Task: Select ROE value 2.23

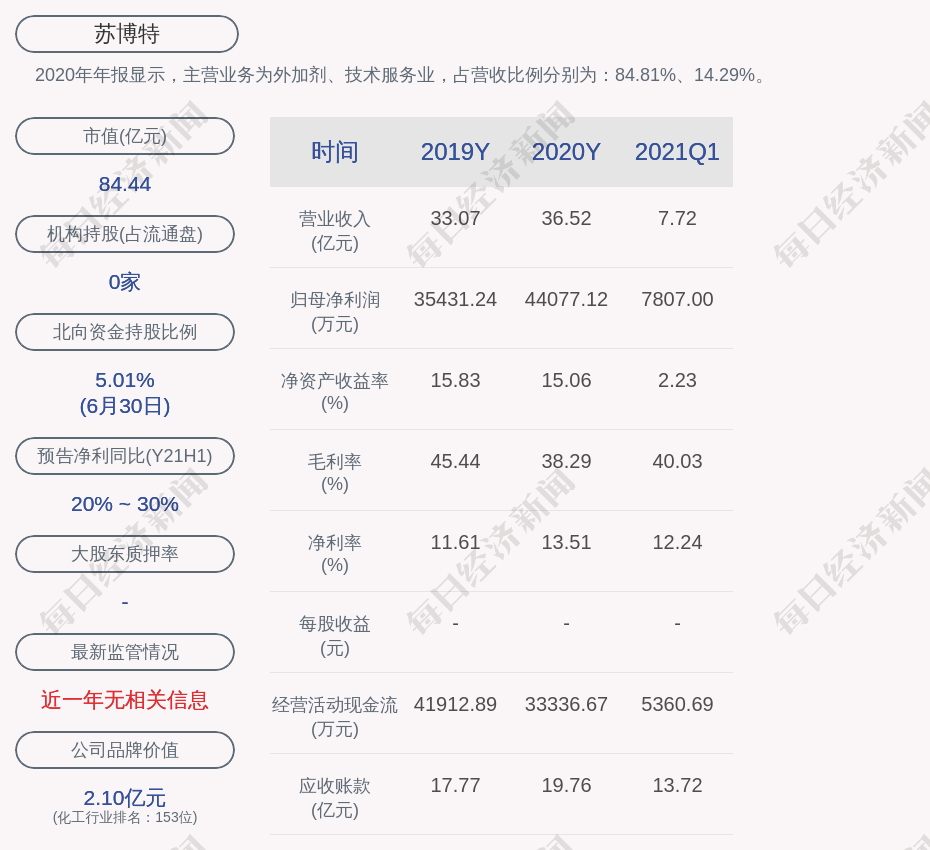Action: [x=677, y=380]
